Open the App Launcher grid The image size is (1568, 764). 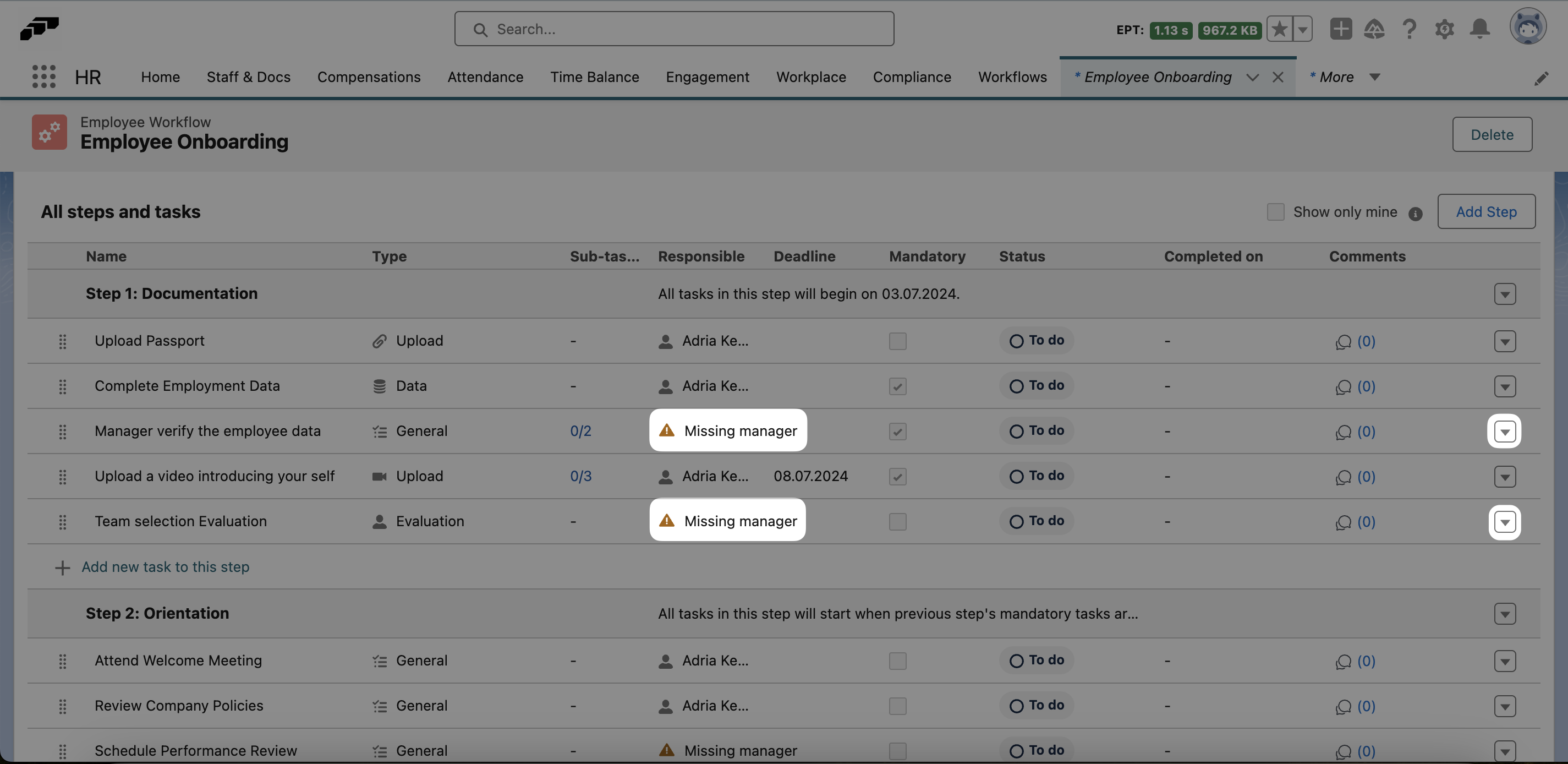43,77
